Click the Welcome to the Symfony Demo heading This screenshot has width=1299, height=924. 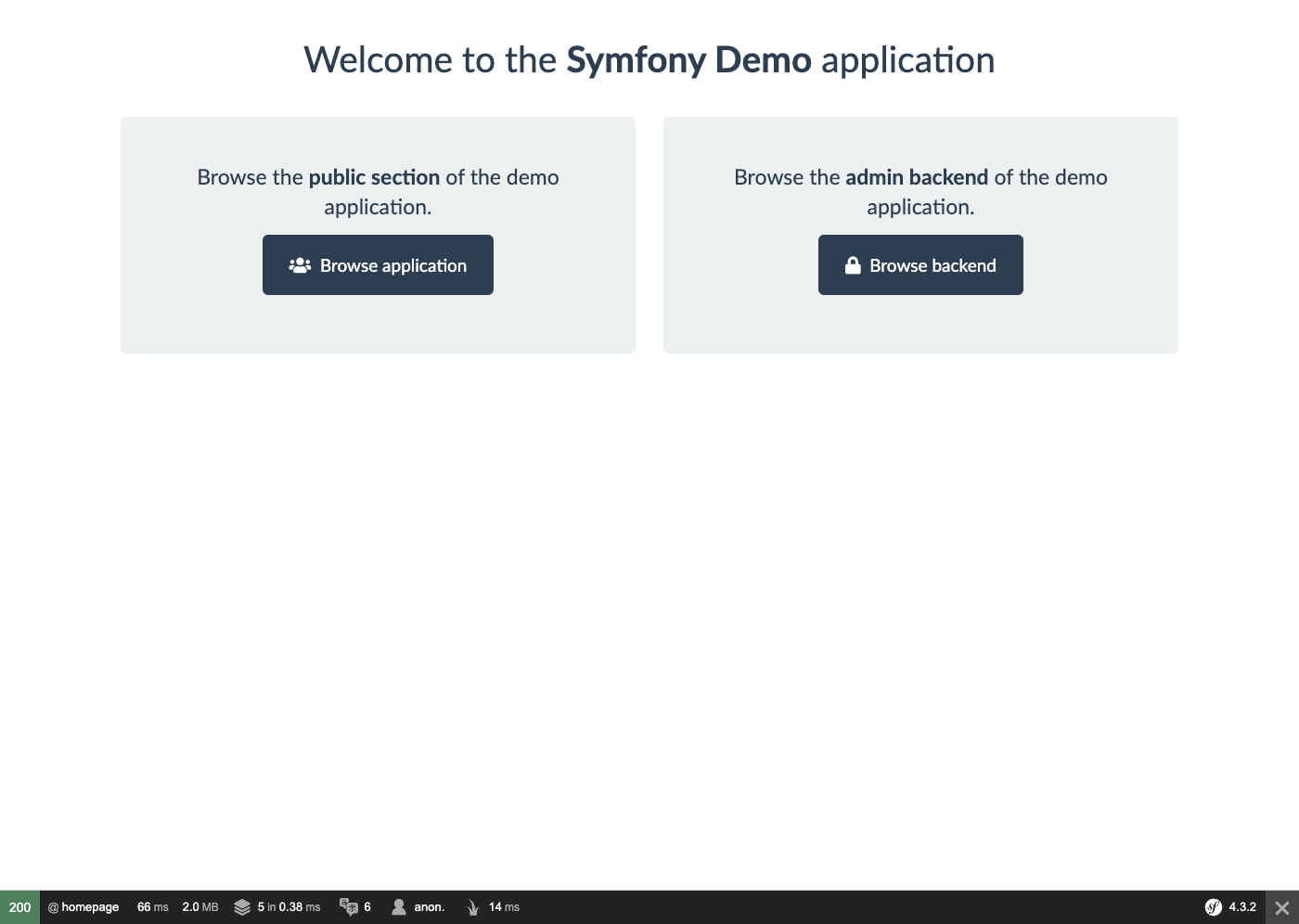coord(649,60)
